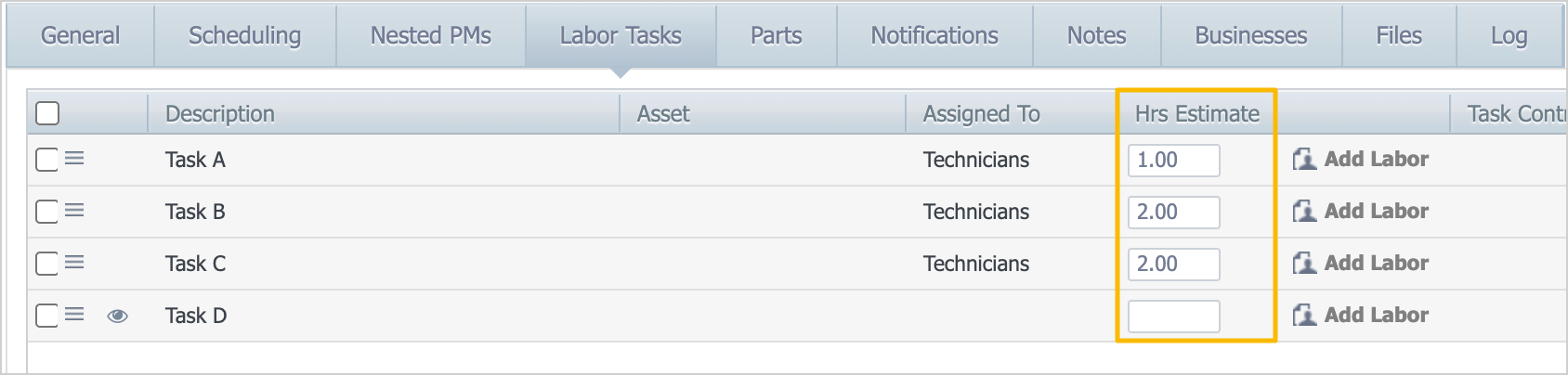Switch to the Parts tab
Image resolution: width=1568 pixels, height=375 pixels.
(776, 35)
